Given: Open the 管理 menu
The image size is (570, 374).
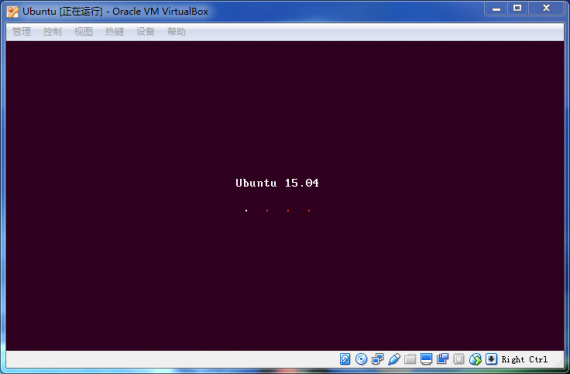Looking at the screenshot, I should point(21,32).
